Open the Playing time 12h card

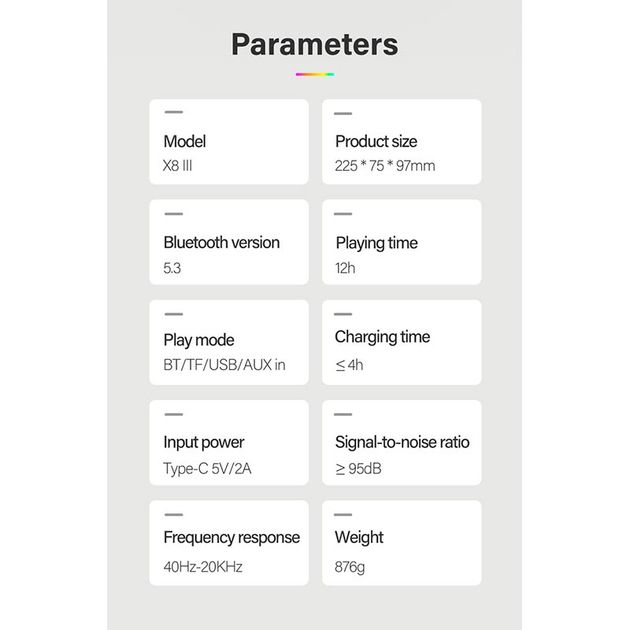pos(401,243)
